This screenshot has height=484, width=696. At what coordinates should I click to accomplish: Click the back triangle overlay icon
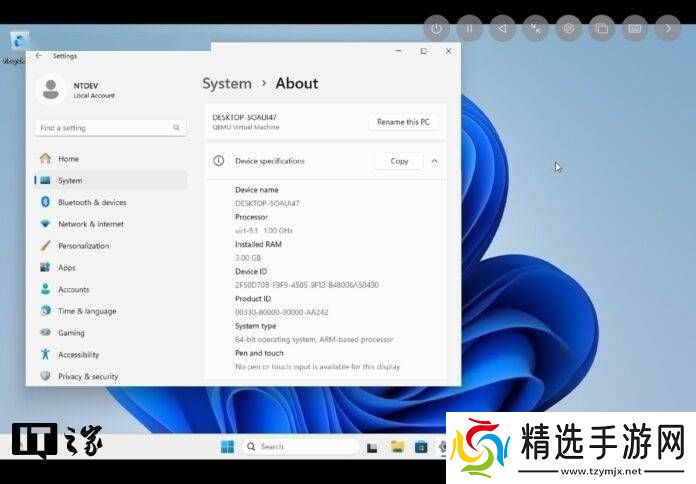tap(502, 29)
